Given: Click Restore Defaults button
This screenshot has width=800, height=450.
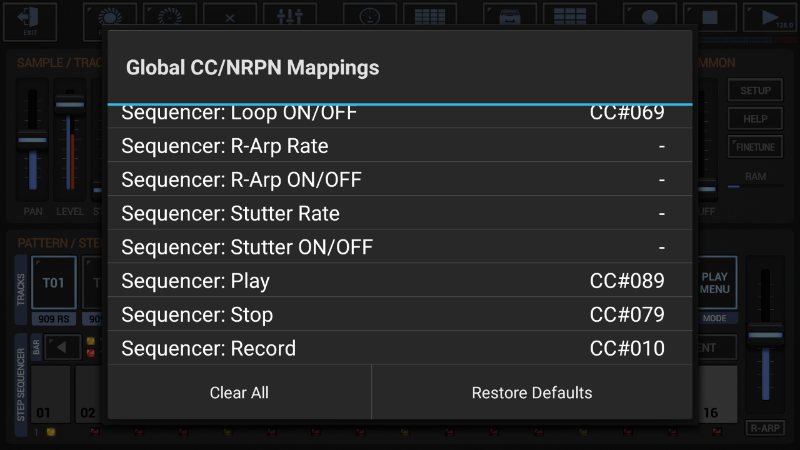Looking at the screenshot, I should click(532, 393).
